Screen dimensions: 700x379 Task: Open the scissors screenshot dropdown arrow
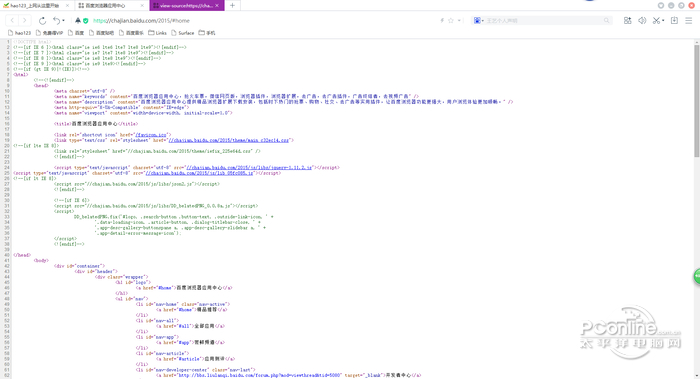click(663, 21)
